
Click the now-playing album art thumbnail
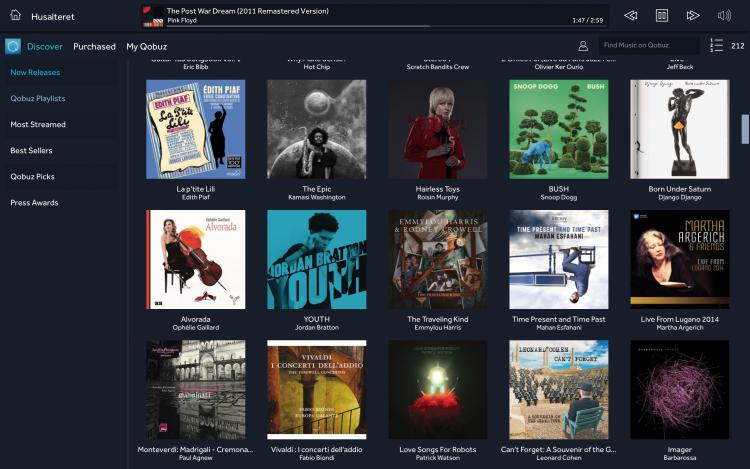pos(154,16)
